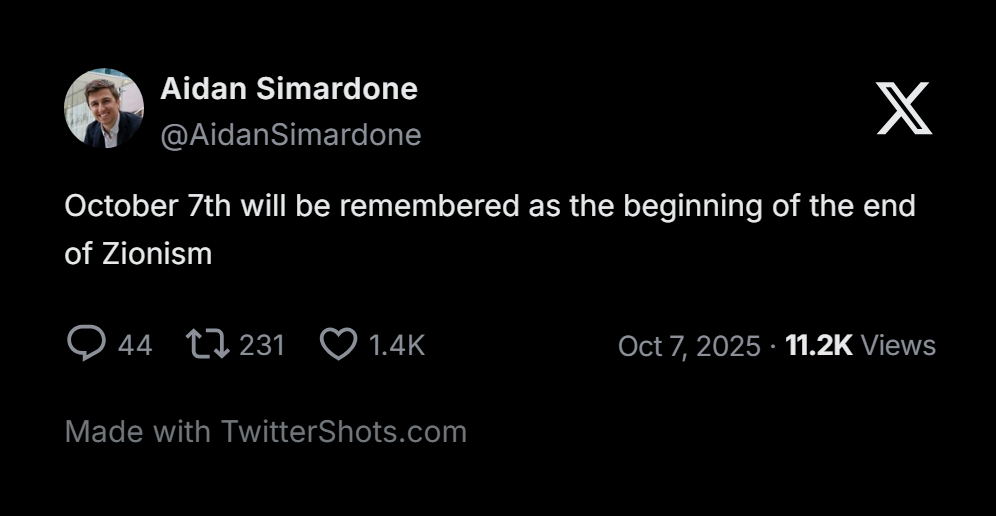Click the reply speech bubble icon
The image size is (996, 516).
point(87,345)
